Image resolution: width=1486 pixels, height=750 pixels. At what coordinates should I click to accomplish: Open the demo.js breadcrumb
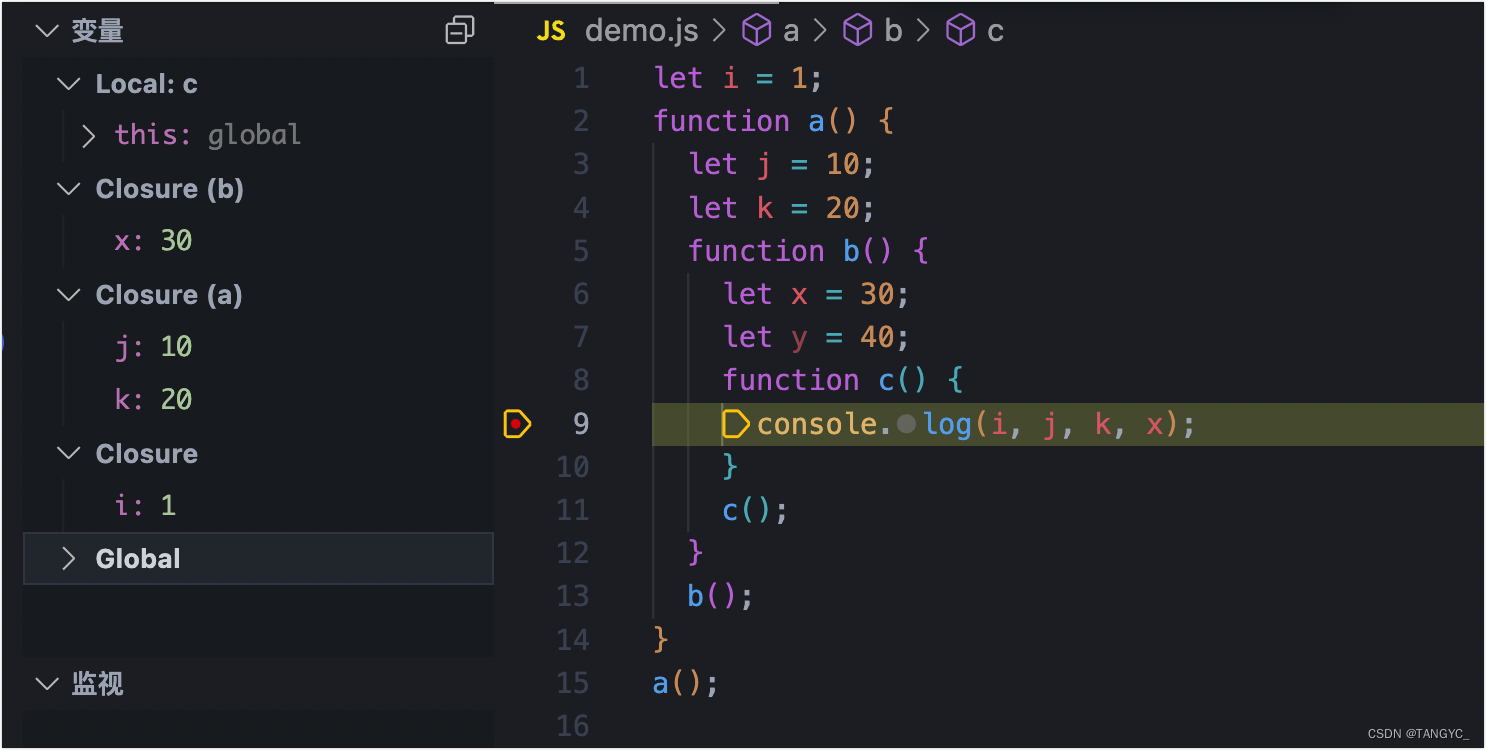coord(641,31)
